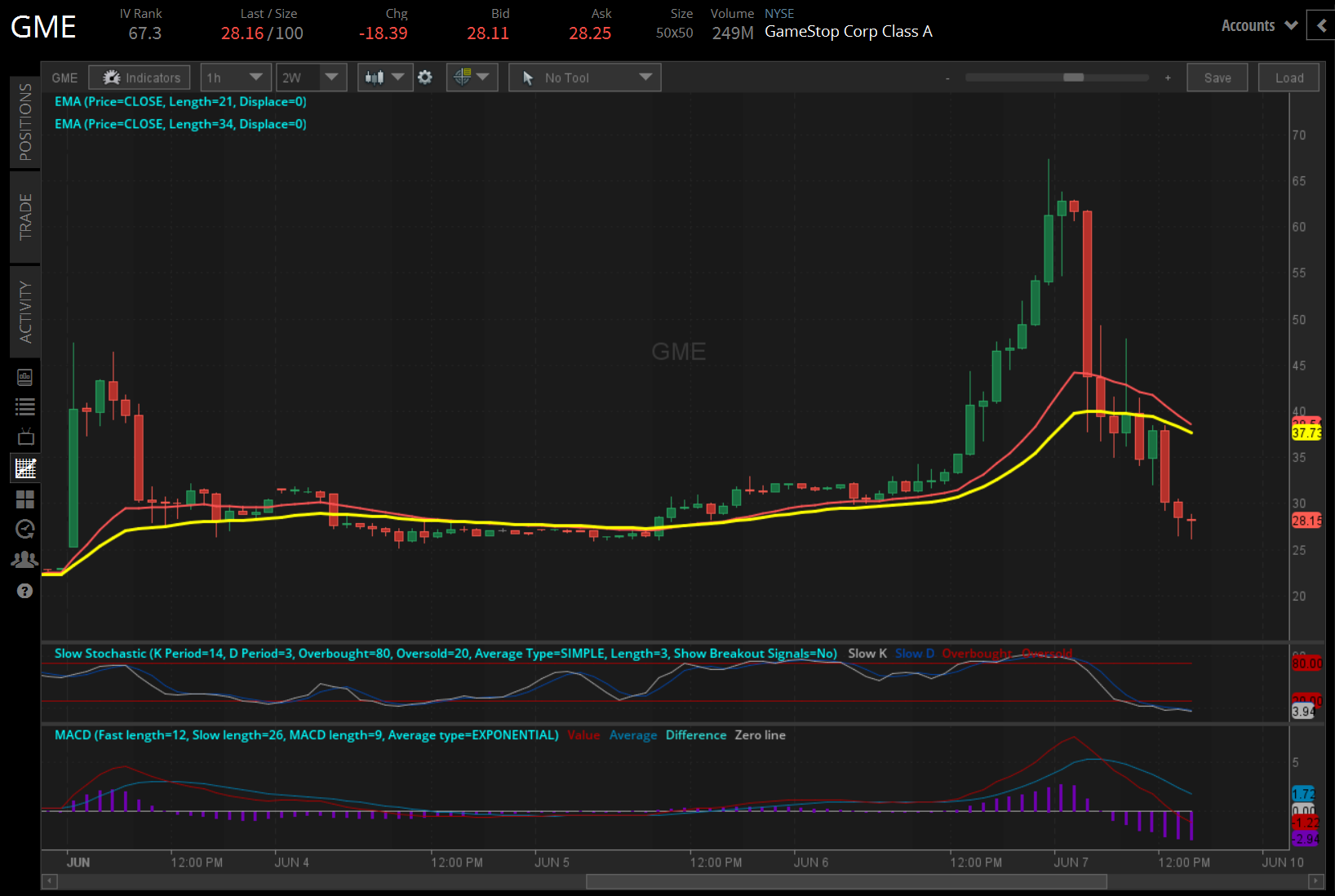This screenshot has height=896, width=1335.
Task: Click the JUN 5 date label
Action: 552,862
